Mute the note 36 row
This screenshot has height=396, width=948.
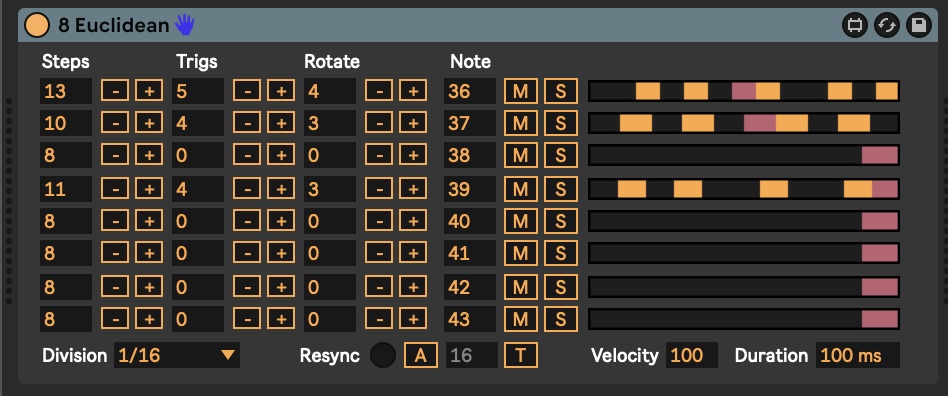pyautogui.click(x=521, y=91)
